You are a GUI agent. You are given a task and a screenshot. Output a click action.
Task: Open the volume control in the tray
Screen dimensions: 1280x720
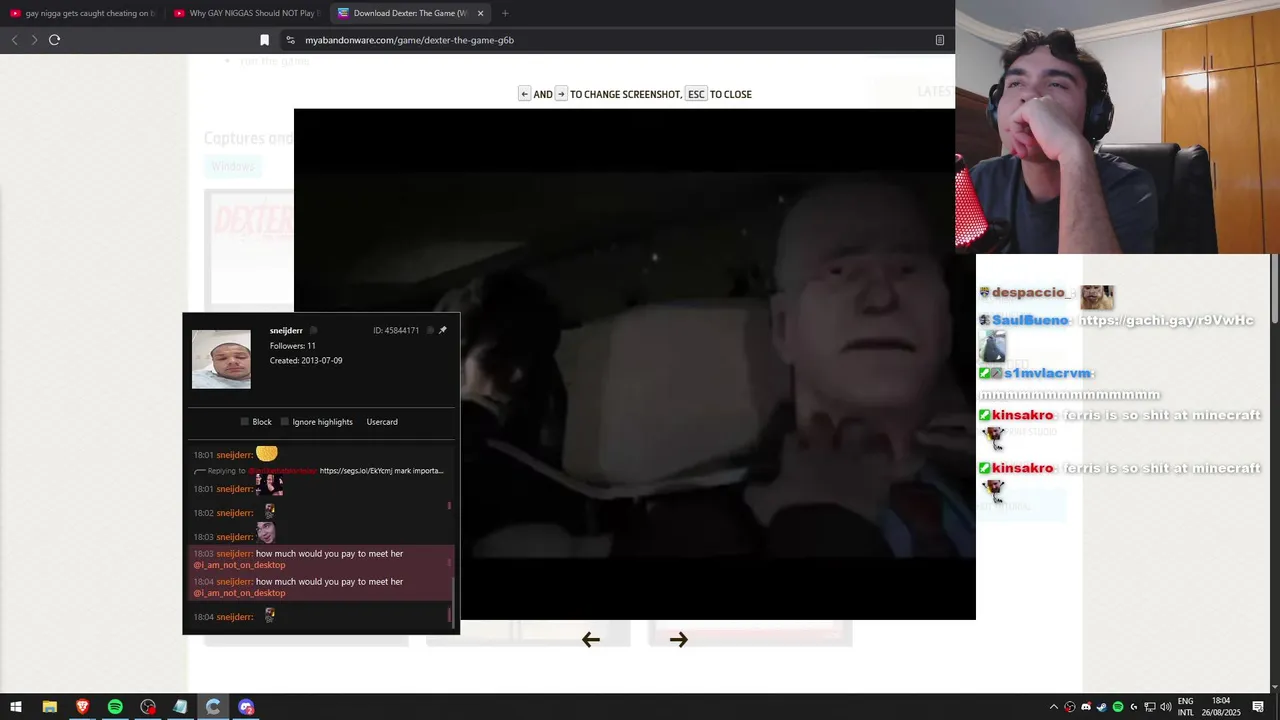pos(1166,707)
